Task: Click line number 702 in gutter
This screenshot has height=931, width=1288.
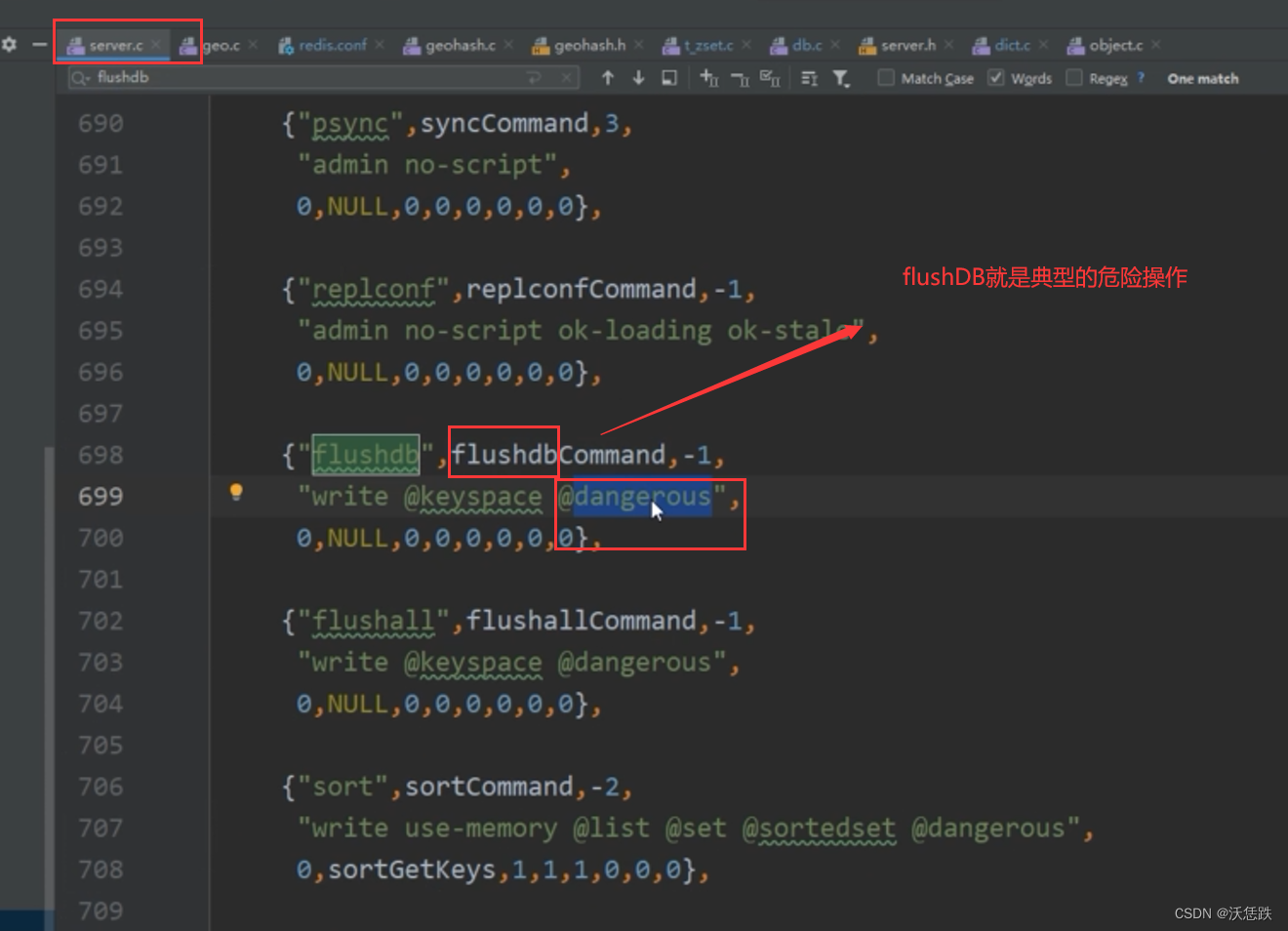Action: click(101, 621)
